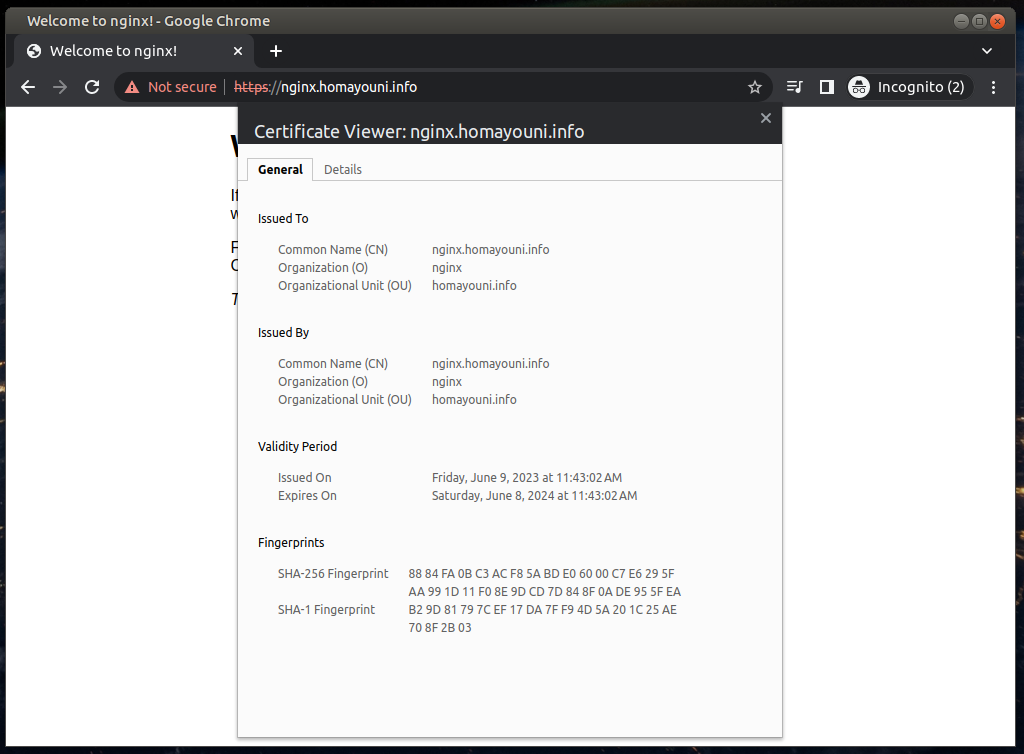Click the 'Certificate Viewer: nginx.homayouni.info' title

coord(419,132)
